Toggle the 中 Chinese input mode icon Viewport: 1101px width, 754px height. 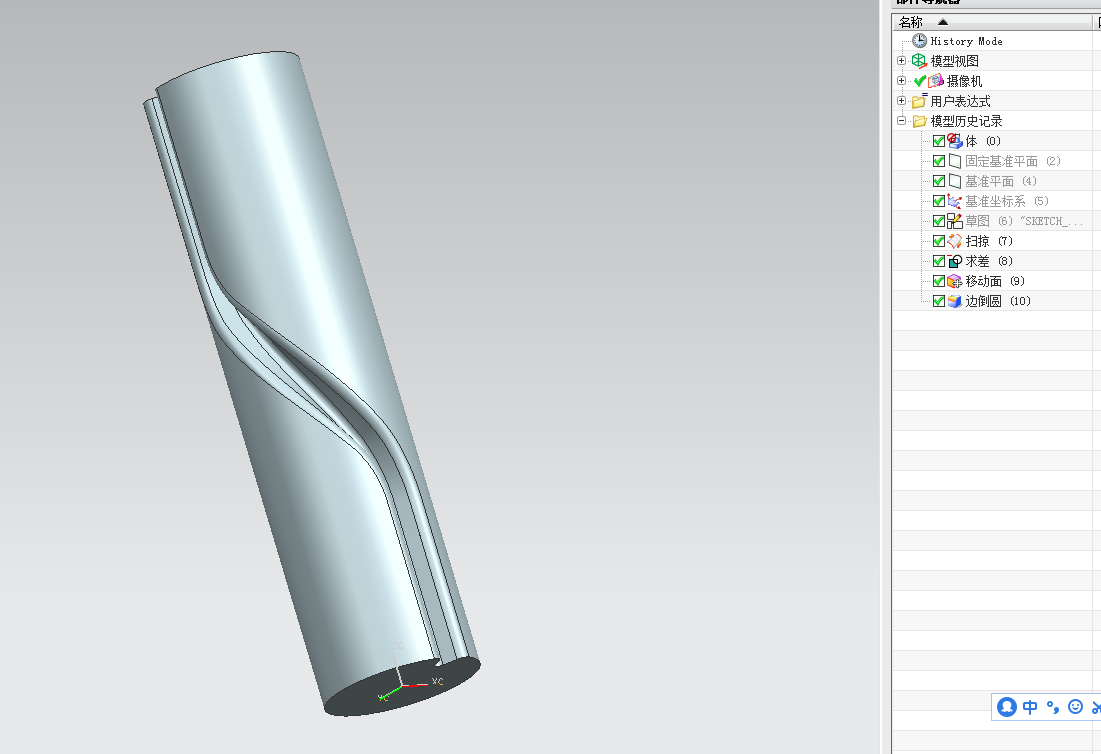tap(1030, 707)
